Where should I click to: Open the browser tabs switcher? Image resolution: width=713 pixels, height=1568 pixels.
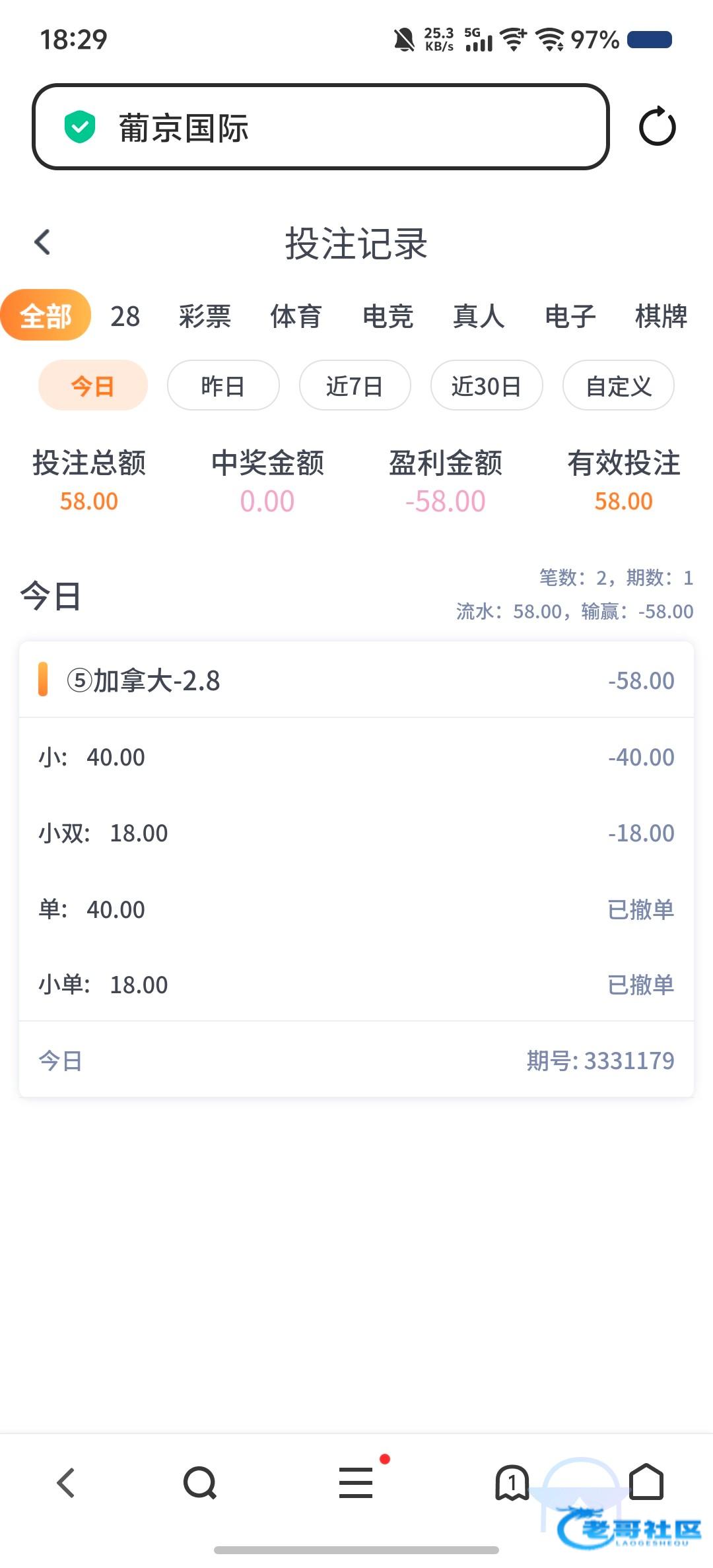(512, 1483)
